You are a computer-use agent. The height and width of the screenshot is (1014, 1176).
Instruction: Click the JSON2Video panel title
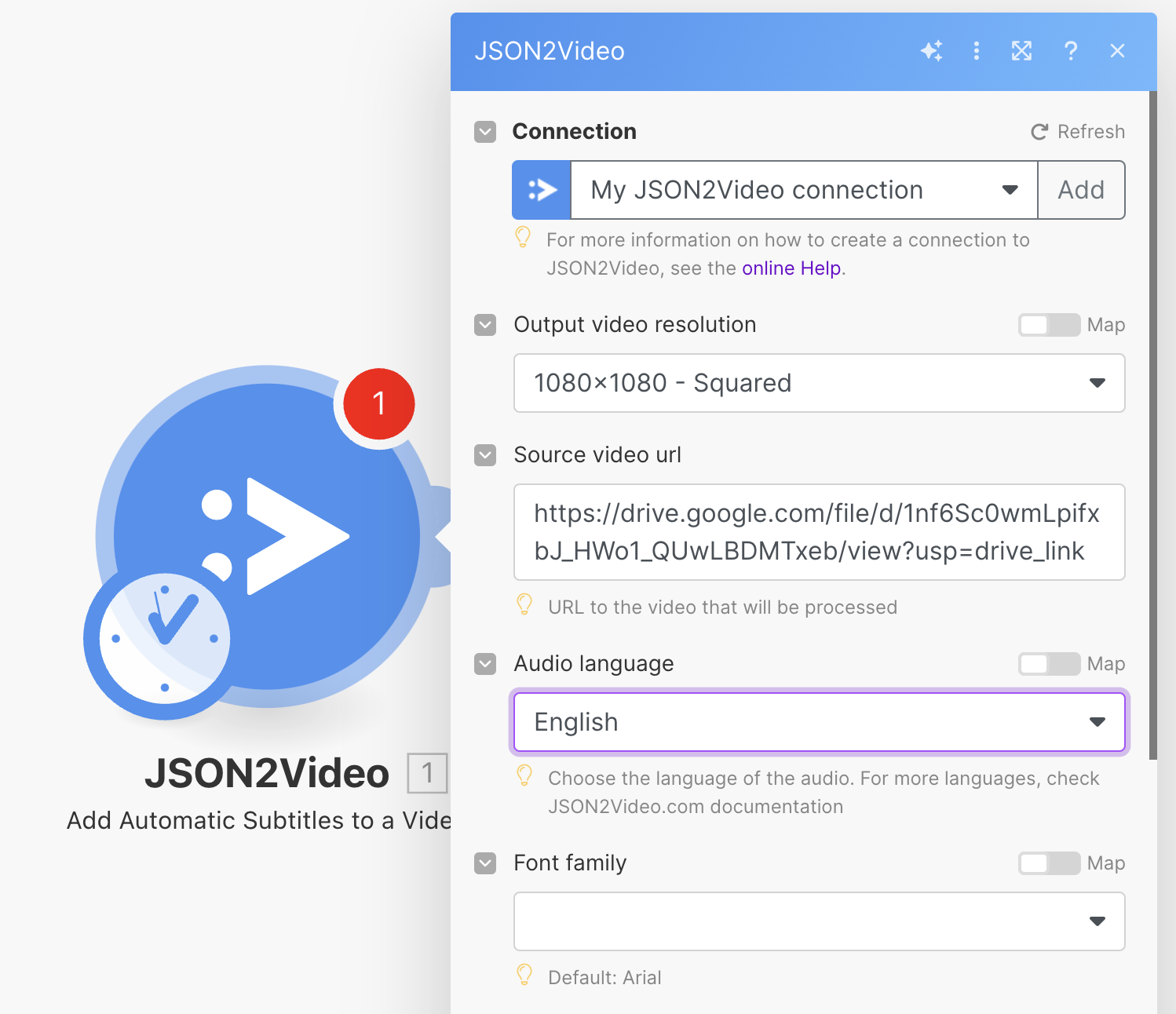550,51
